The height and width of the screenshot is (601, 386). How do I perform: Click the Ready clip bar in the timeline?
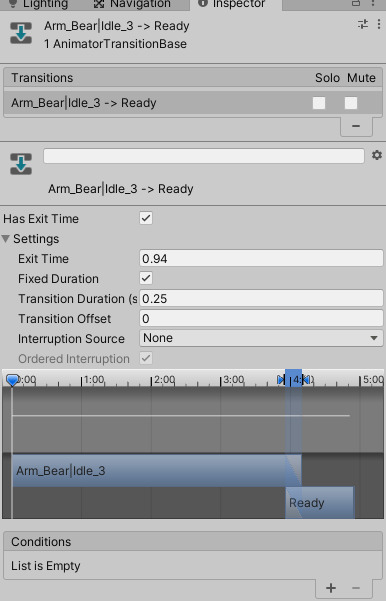click(x=320, y=502)
